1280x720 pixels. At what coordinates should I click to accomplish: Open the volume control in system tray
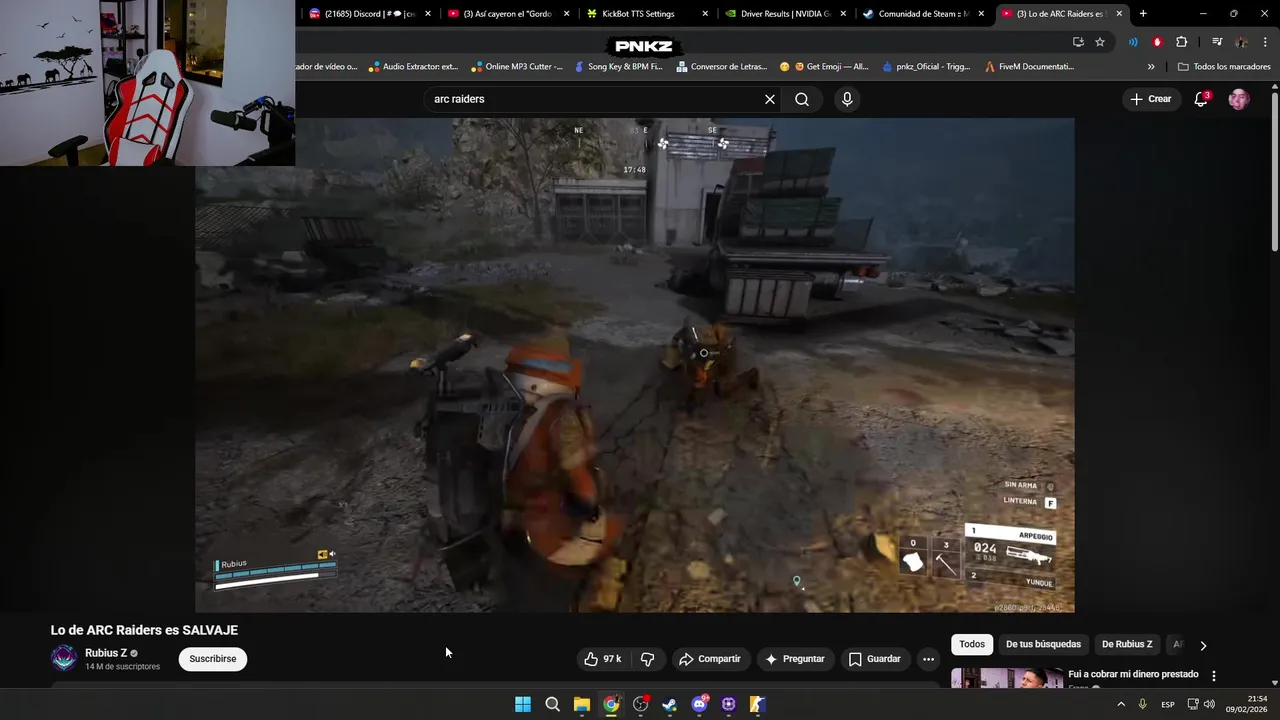click(1210, 704)
